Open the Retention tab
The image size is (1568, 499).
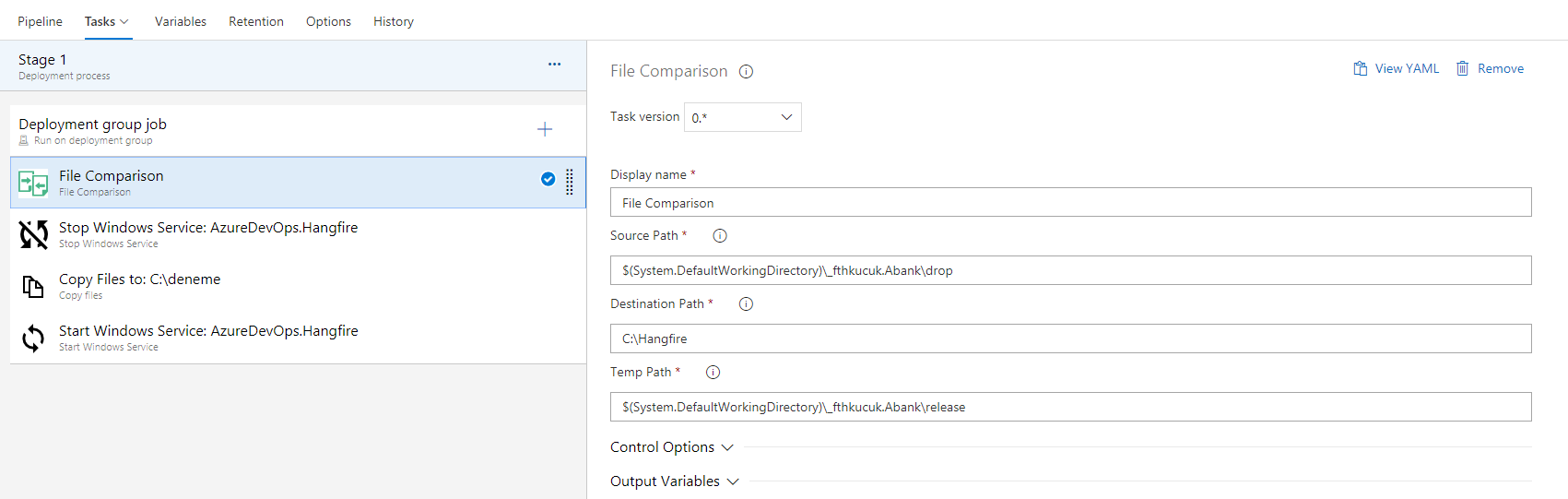(256, 21)
